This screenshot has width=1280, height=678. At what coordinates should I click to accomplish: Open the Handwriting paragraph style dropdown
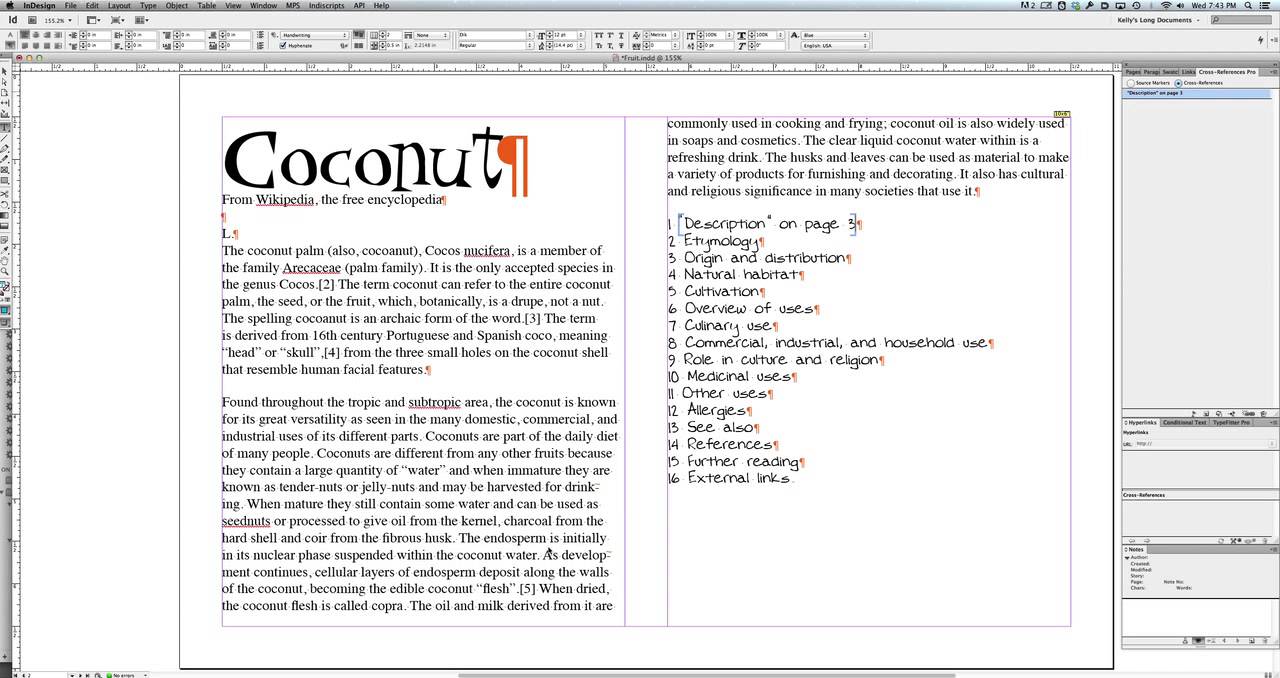tap(312, 35)
